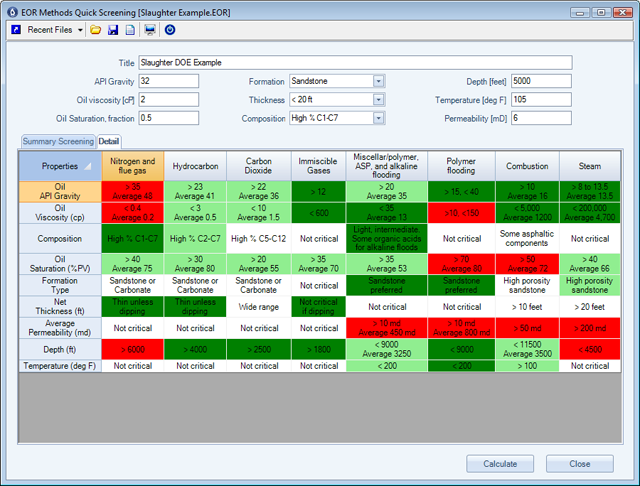Click the '> 15, < 40' gravity cell

click(461, 192)
